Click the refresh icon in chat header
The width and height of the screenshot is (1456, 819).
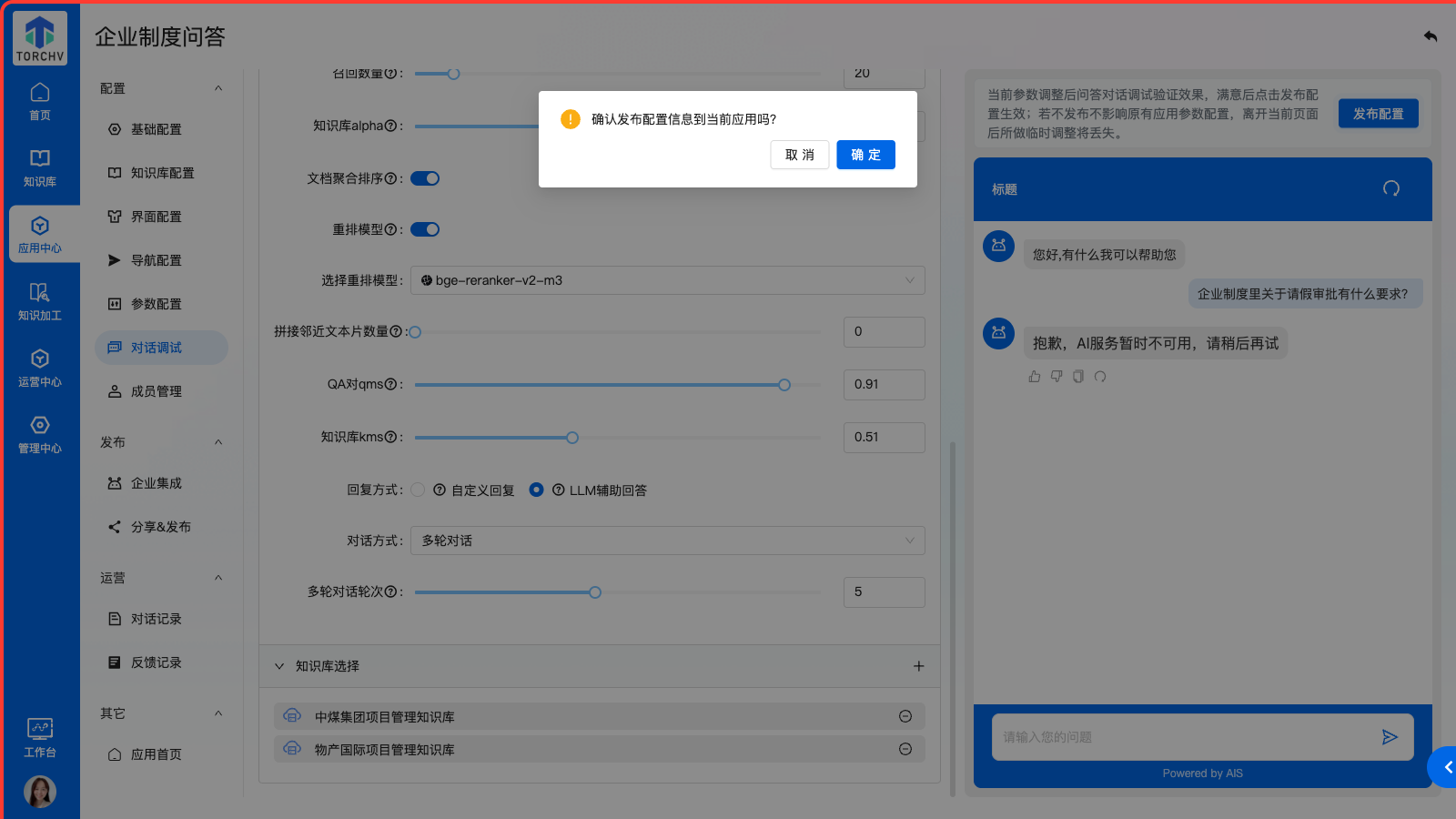[x=1390, y=188]
